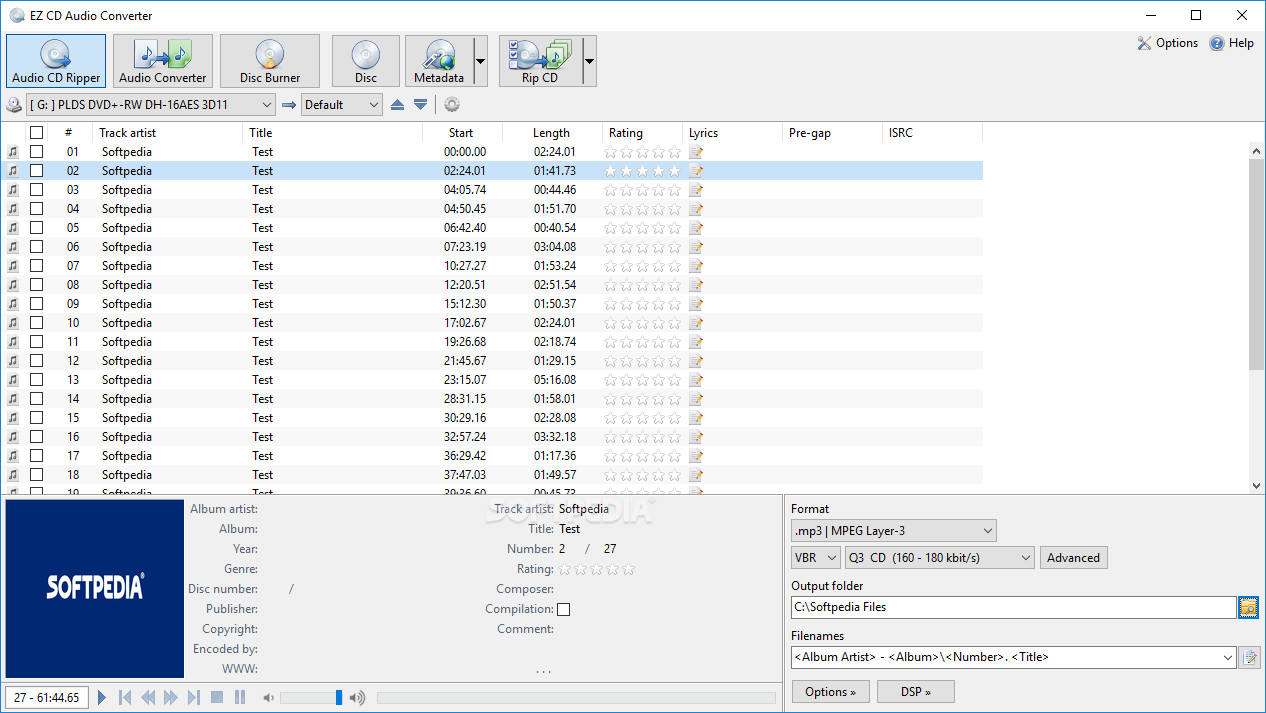Click the DSP » button
The height and width of the screenshot is (713, 1266).
coord(916,691)
